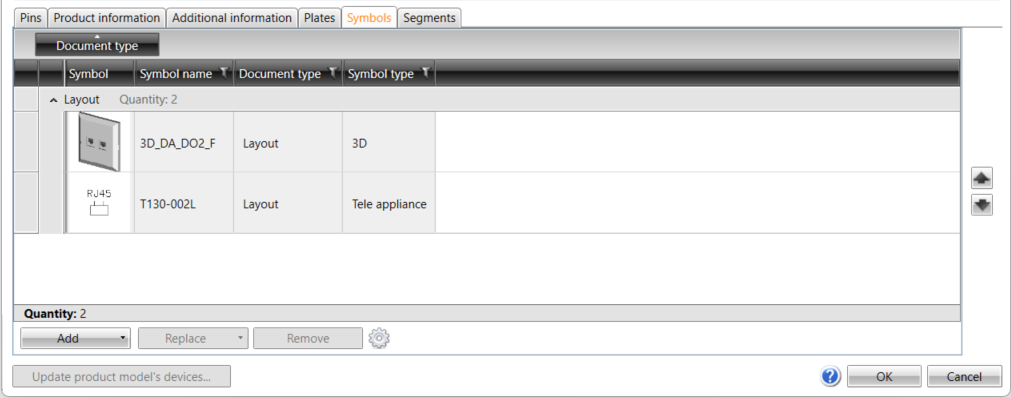1011x398 pixels.
Task: Select the RJ45 symbol thumbnail
Action: (x=99, y=203)
